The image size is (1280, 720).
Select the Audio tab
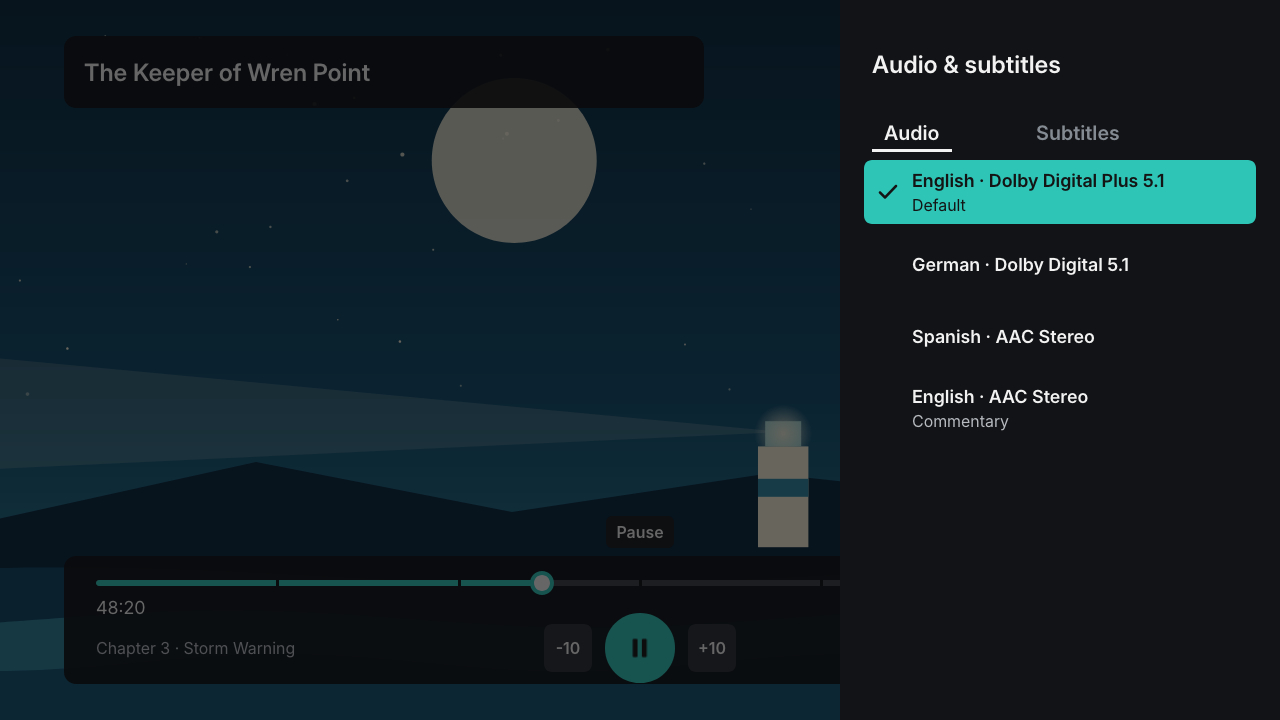point(912,133)
